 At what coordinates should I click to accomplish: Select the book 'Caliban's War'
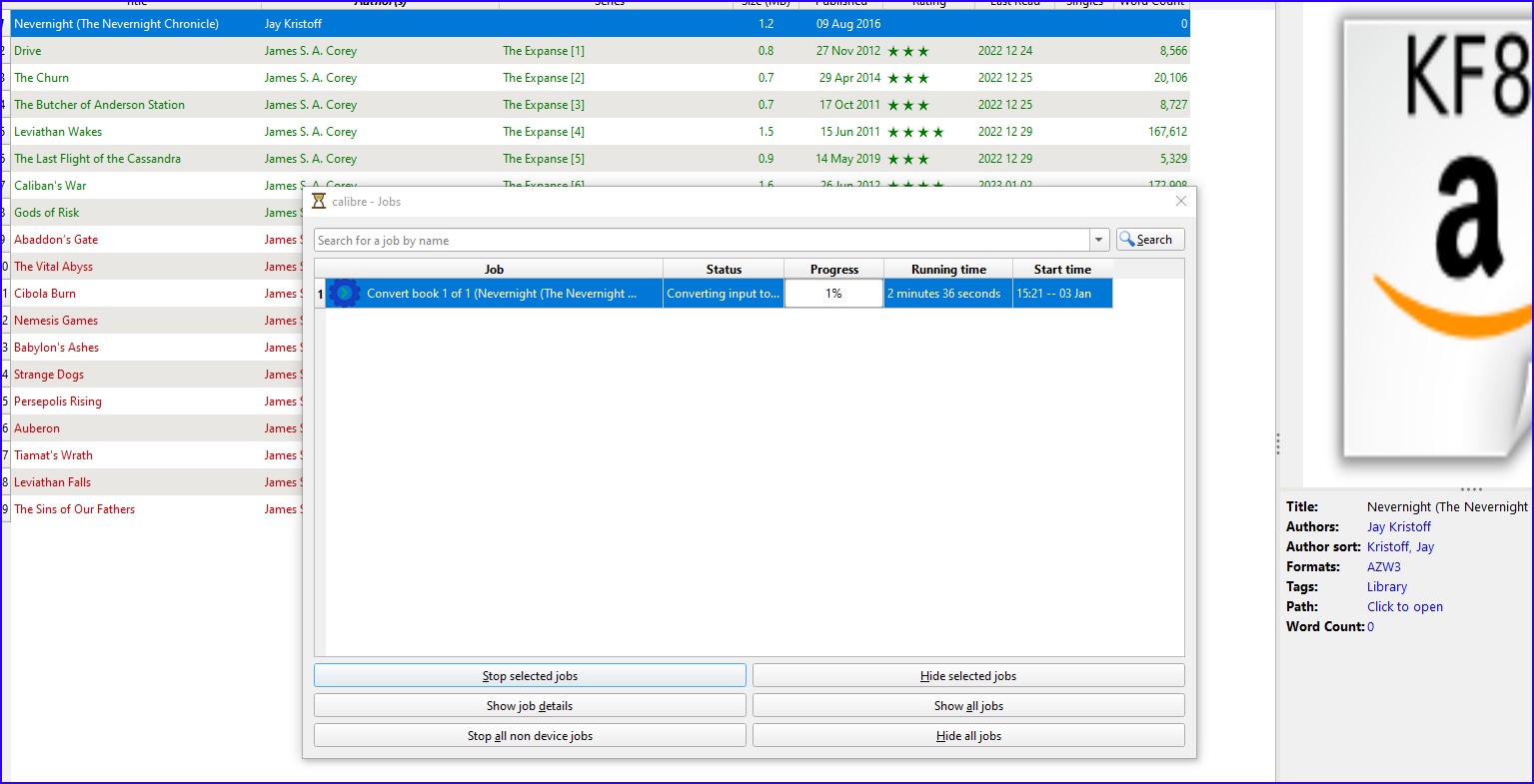click(x=50, y=186)
